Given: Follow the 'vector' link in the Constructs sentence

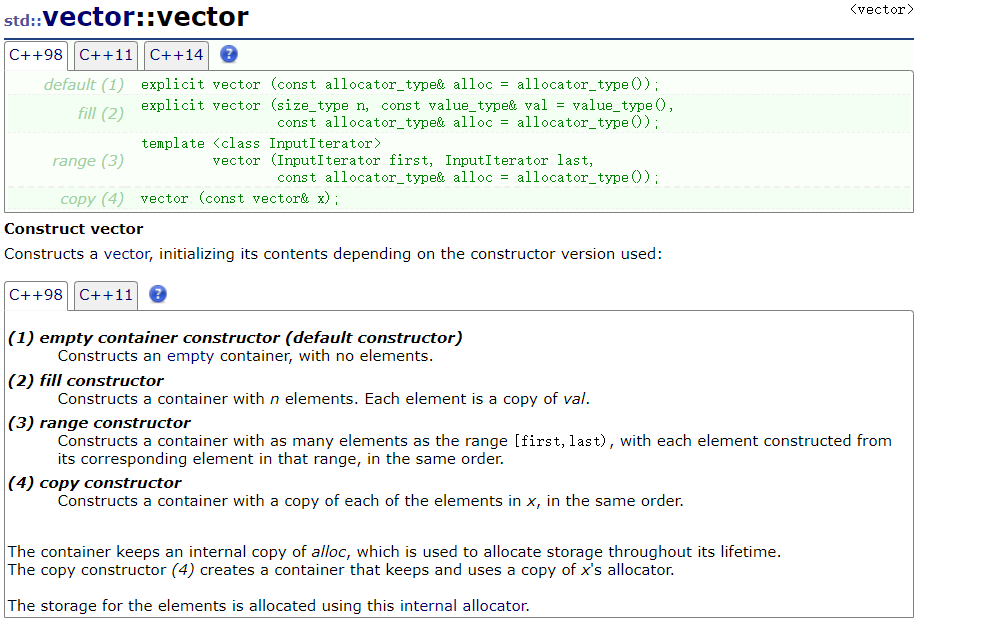Looking at the screenshot, I should tap(127, 254).
